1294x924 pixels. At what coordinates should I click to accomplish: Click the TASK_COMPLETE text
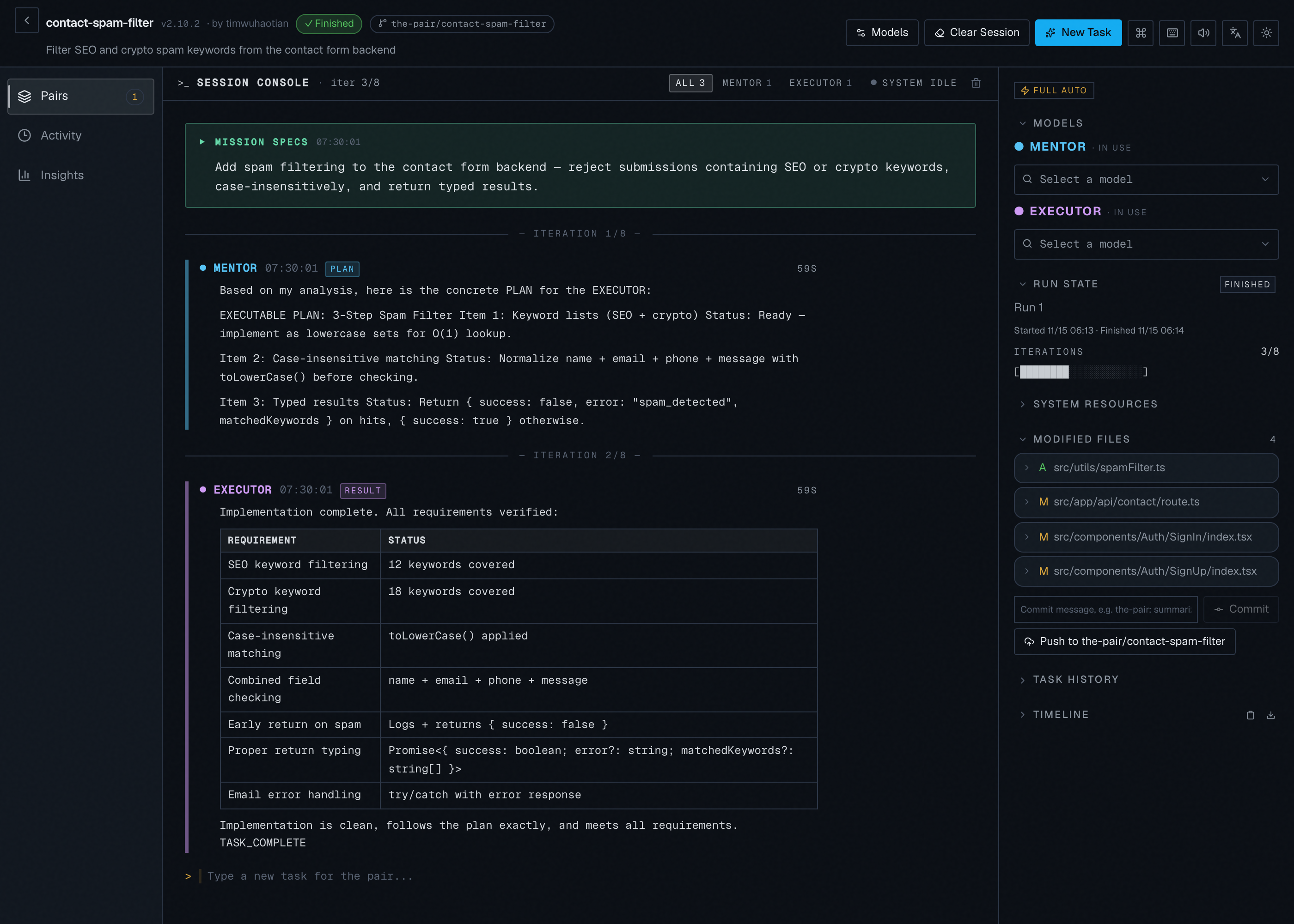click(262, 843)
